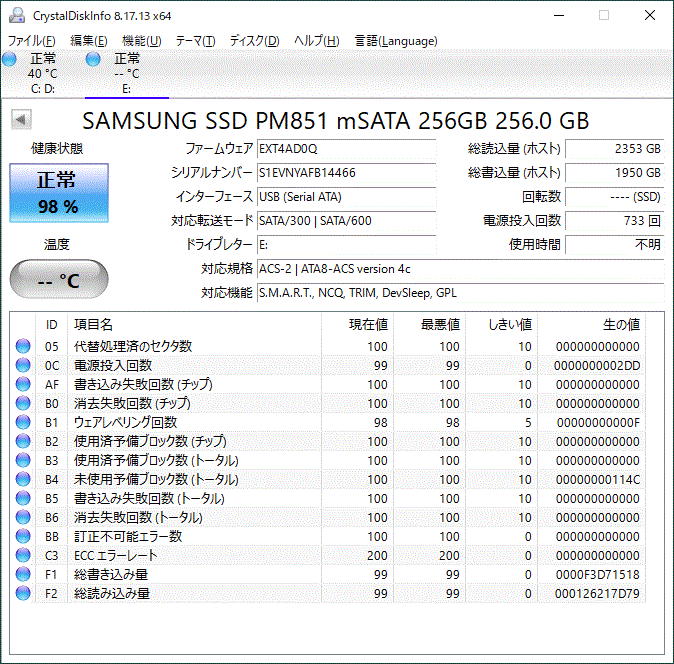Click raw value 00000000114C
Screen dimensions: 674x664
pyautogui.click(x=597, y=480)
